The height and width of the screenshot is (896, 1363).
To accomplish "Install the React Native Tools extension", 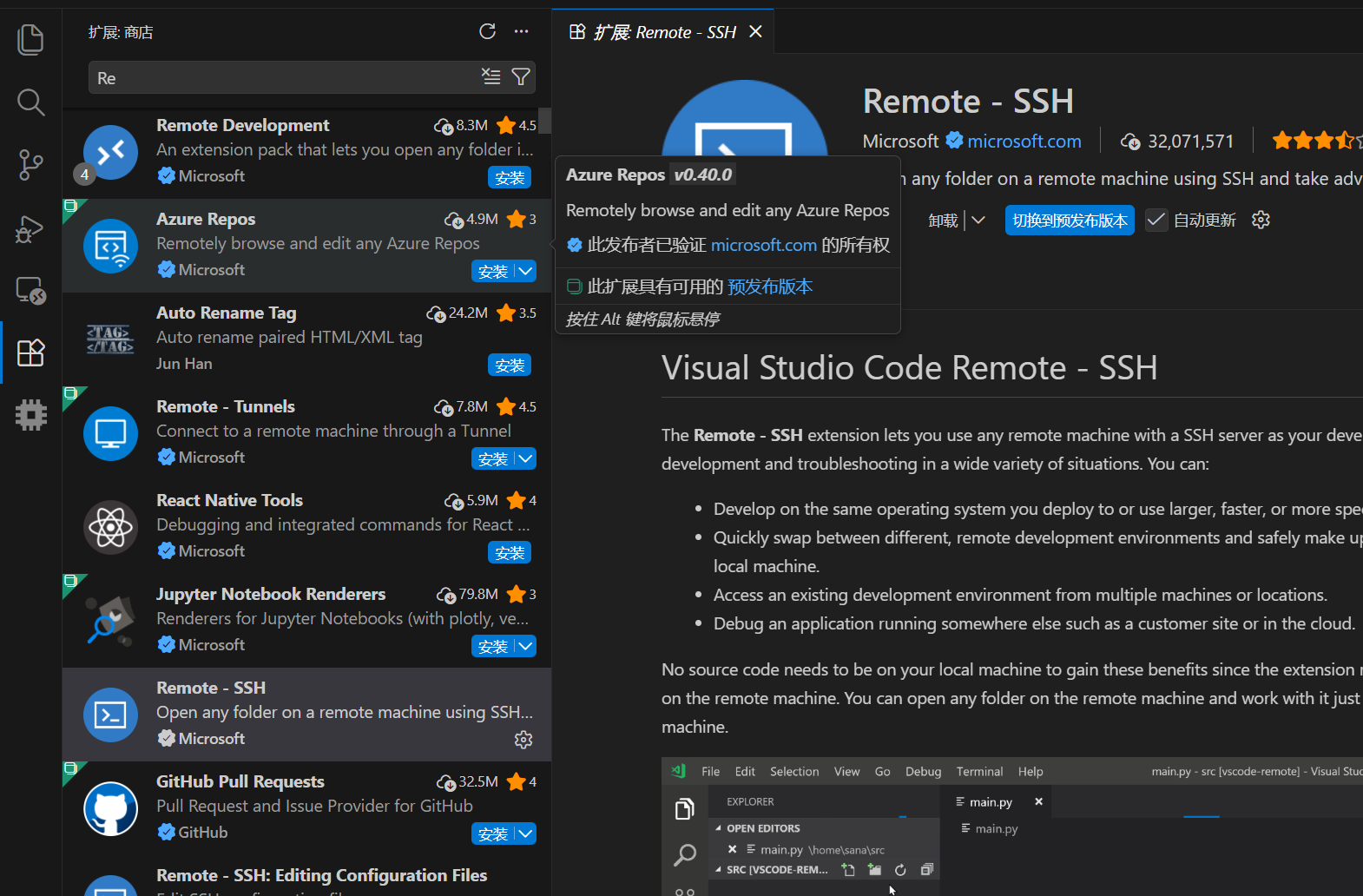I will (x=510, y=553).
